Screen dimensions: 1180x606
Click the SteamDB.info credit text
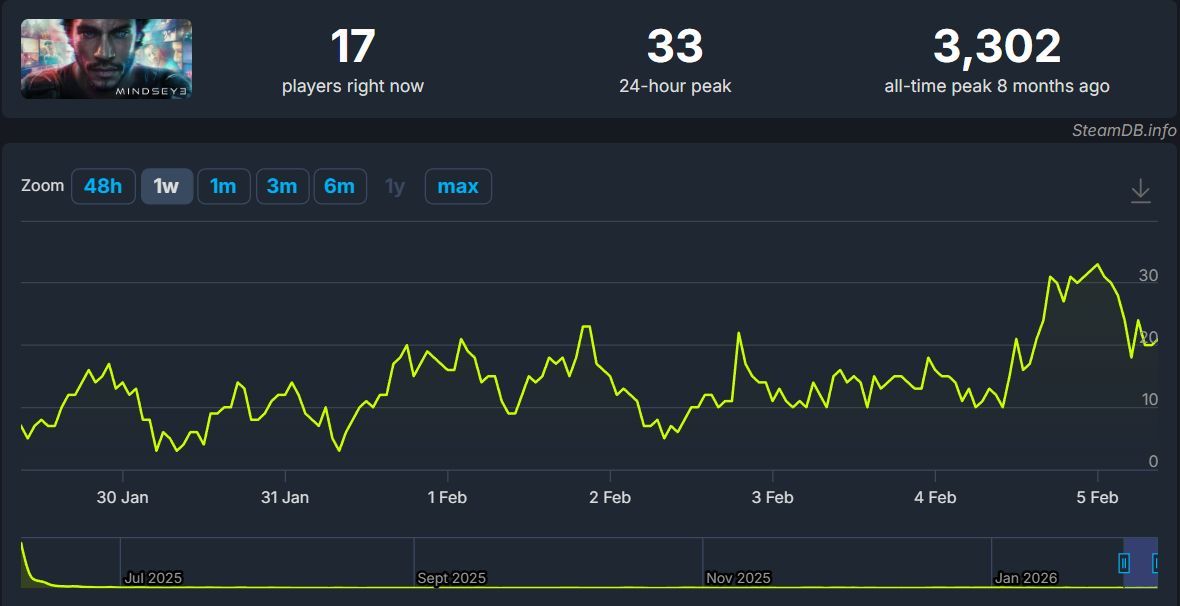coord(1123,130)
